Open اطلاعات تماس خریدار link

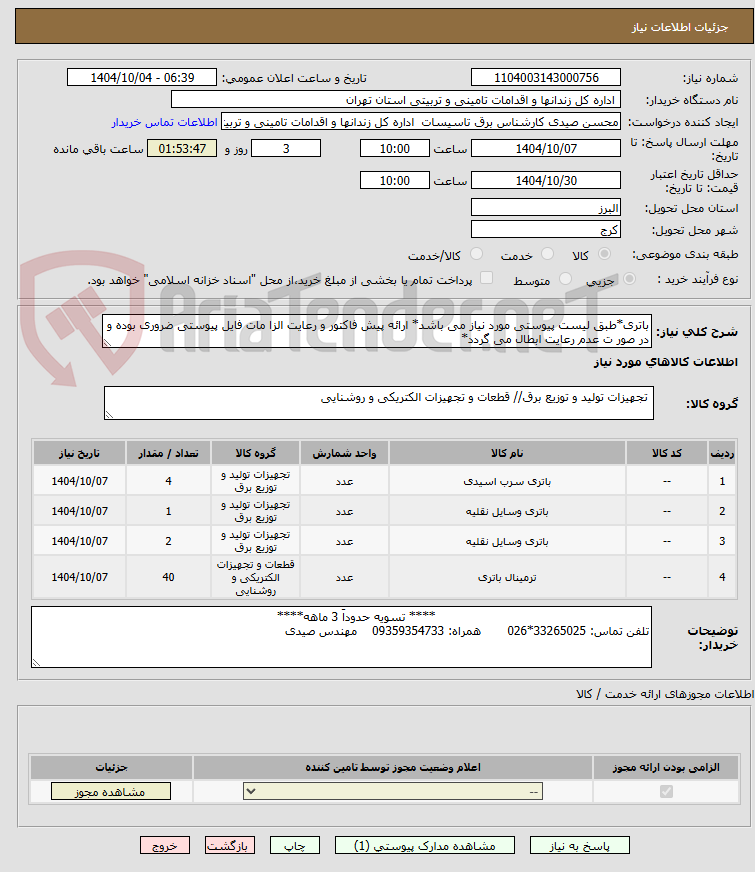click(165, 122)
